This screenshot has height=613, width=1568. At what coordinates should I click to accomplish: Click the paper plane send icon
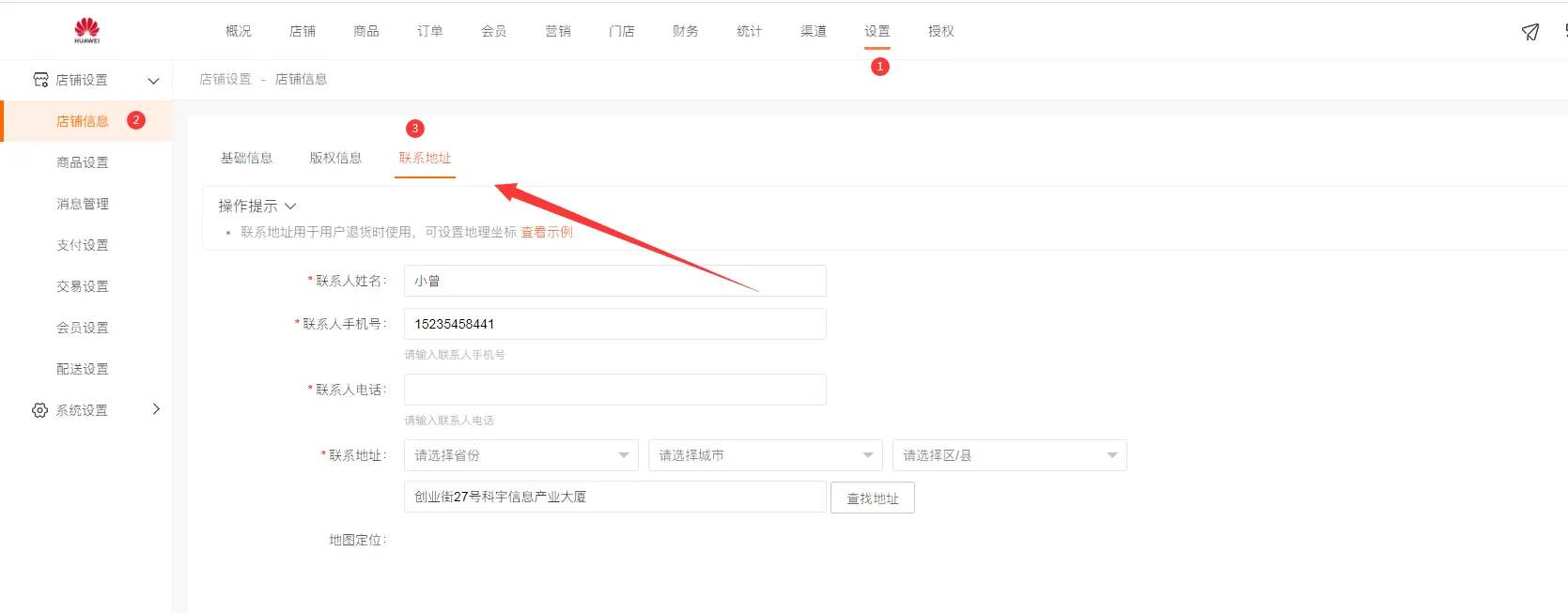(1529, 32)
